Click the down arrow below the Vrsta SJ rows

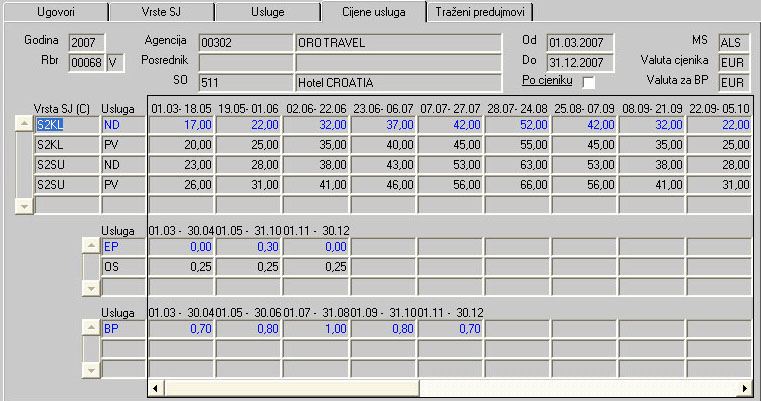24,204
